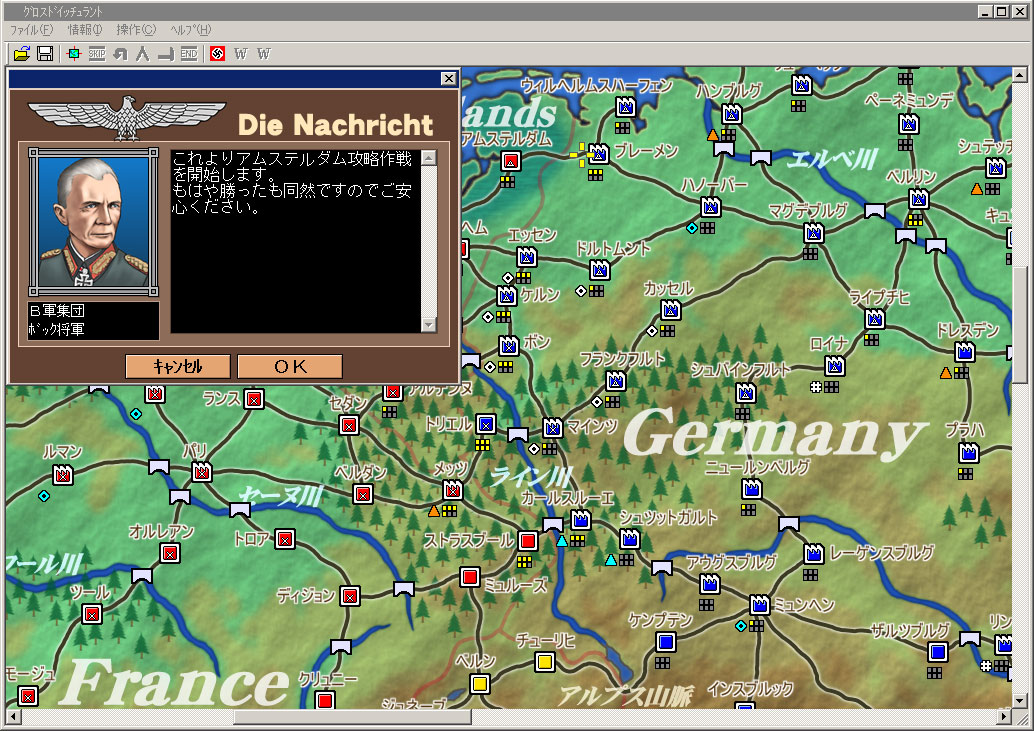The height and width of the screenshot is (731, 1034).
Task: Select the Berlin (ベルリン) city marker
Action: [x=918, y=199]
